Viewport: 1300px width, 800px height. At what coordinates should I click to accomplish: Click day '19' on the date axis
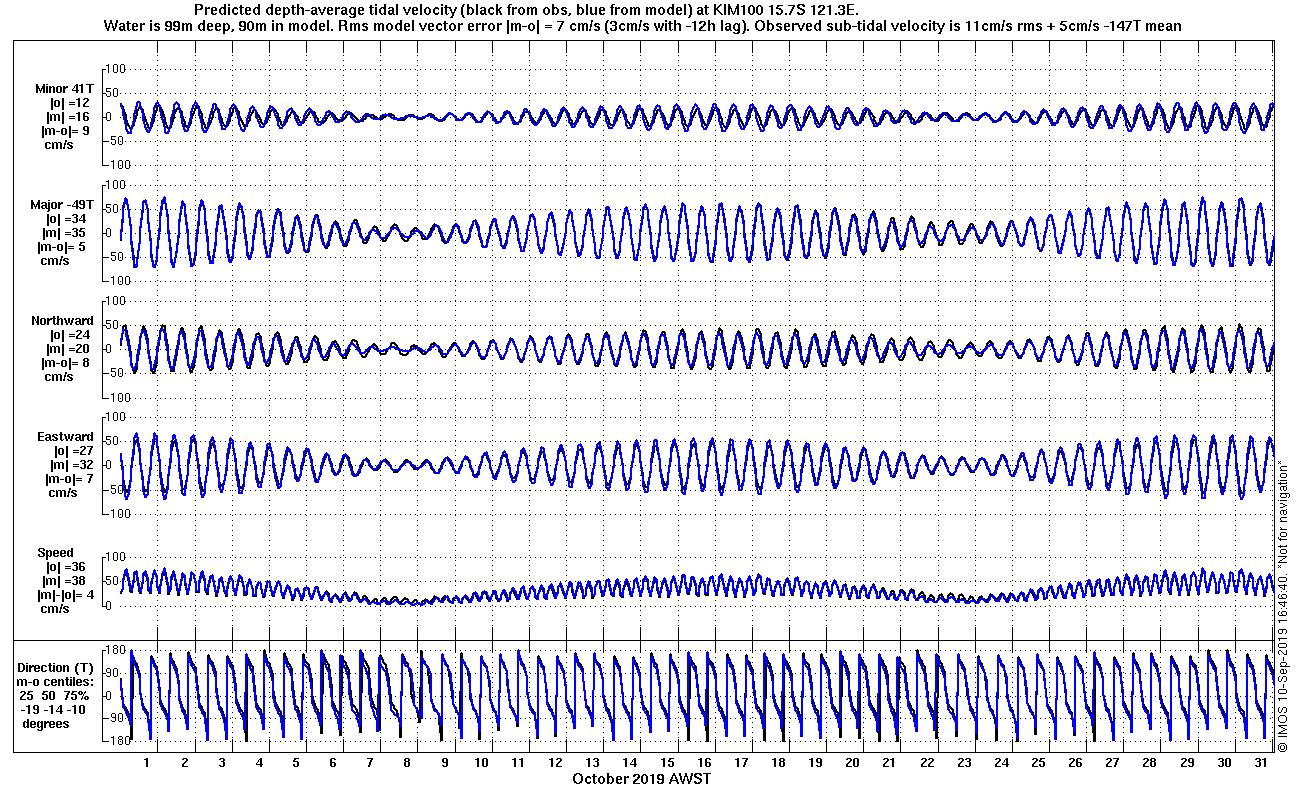pos(816,763)
